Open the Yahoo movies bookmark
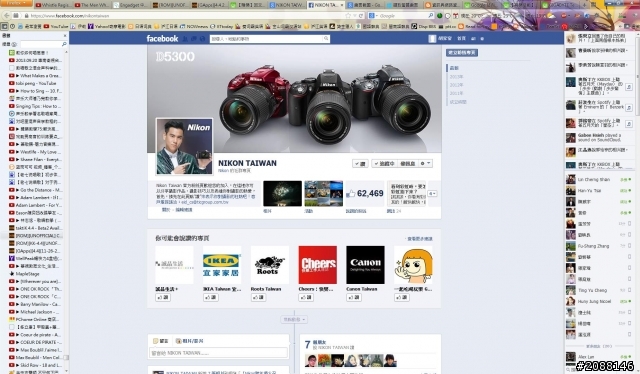The image size is (640, 374). coord(107,26)
